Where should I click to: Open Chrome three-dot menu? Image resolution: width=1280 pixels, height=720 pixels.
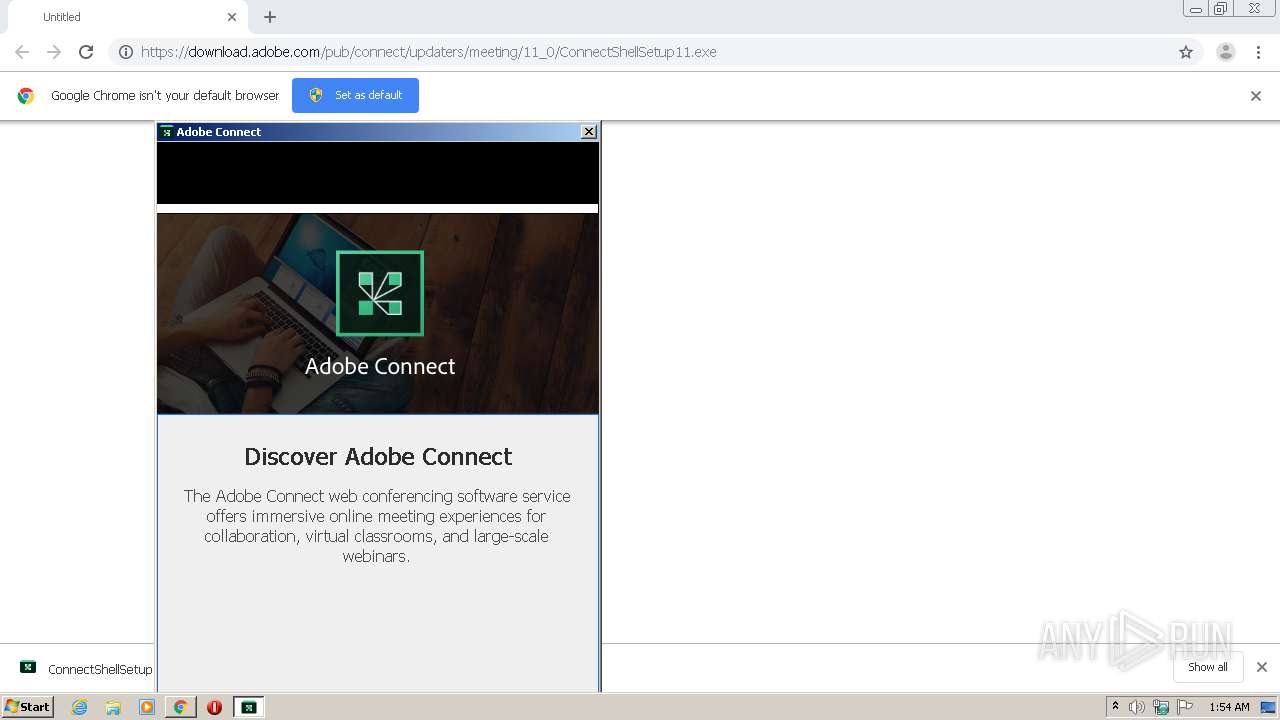click(1258, 52)
